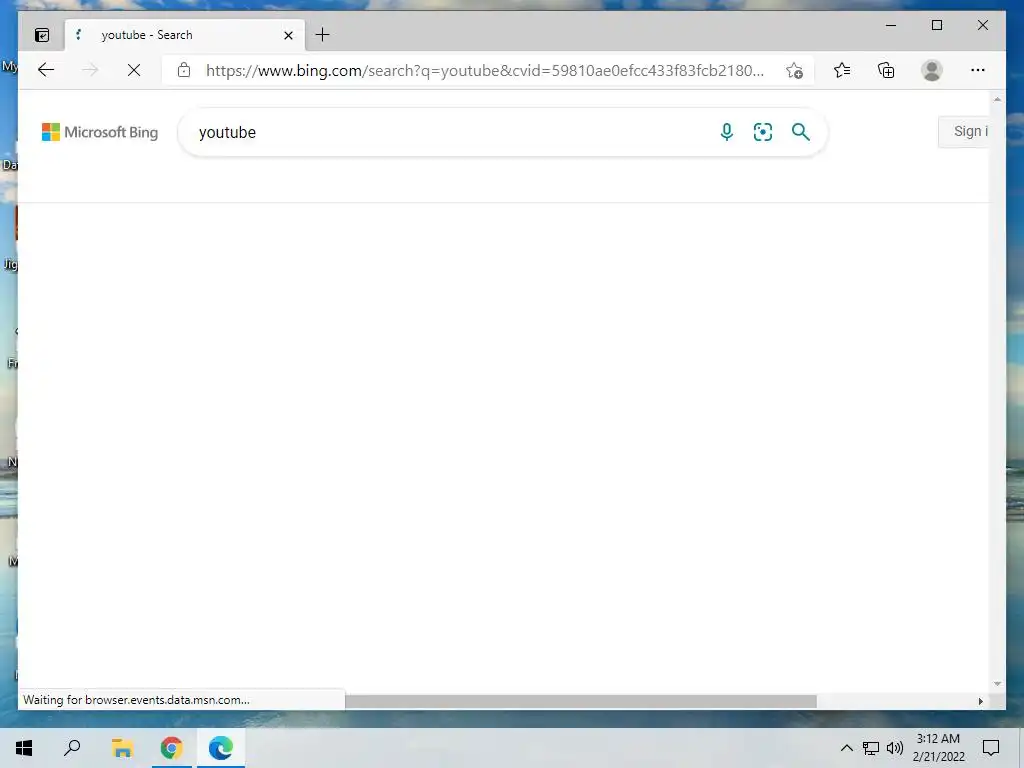Go back with the back arrow
The image size is (1024, 768).
pyautogui.click(x=46, y=70)
